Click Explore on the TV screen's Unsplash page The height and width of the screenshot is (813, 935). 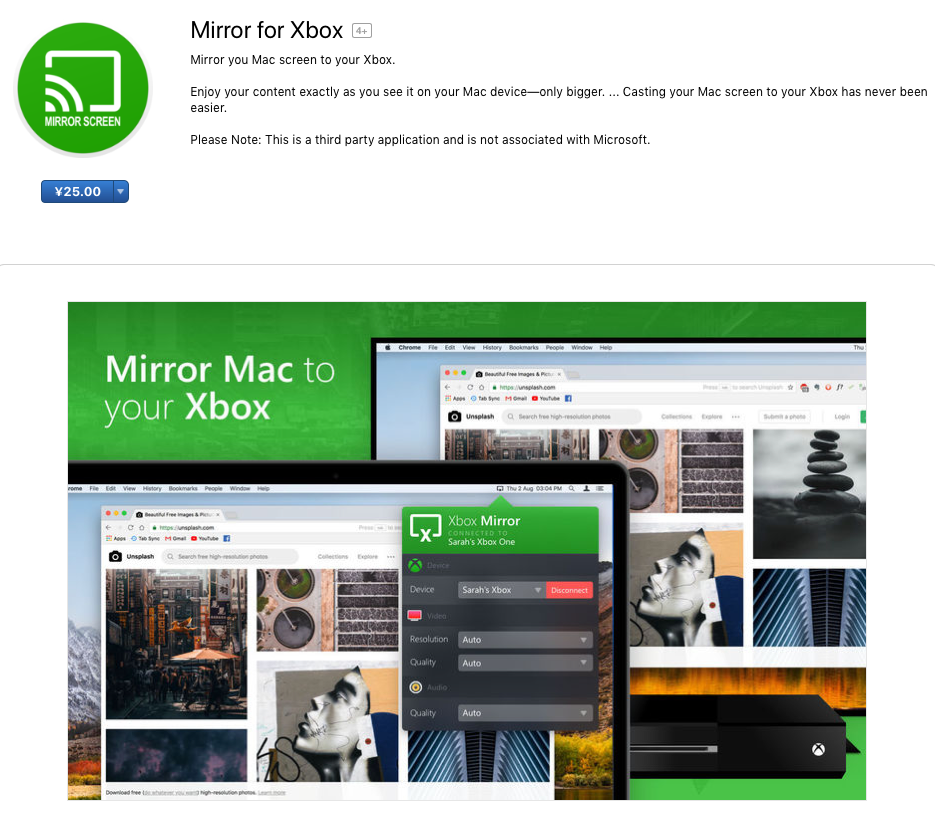pos(712,416)
